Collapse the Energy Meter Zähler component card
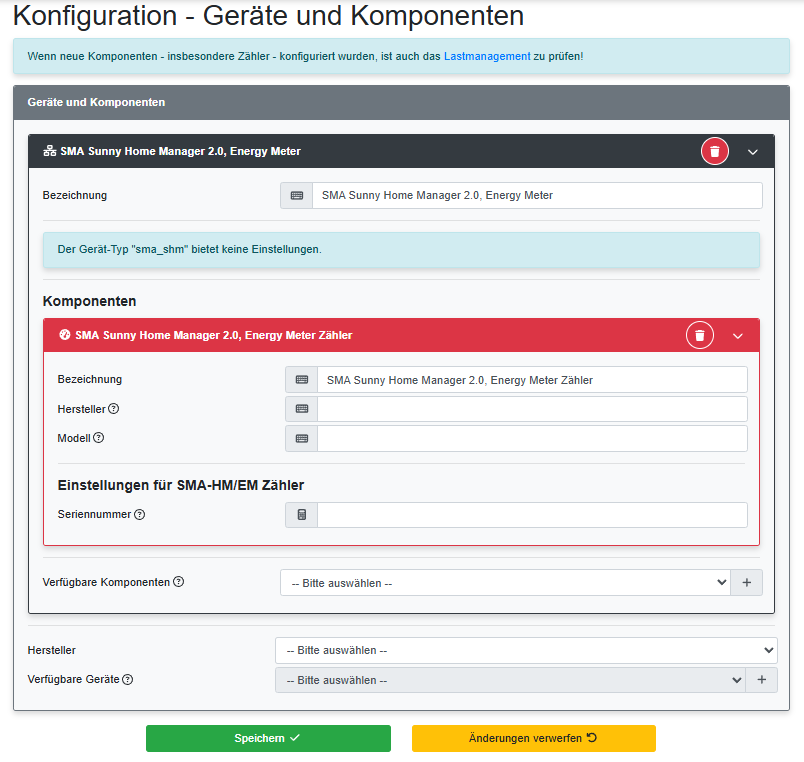Screen dimensions: 804x762 [x=738, y=336]
